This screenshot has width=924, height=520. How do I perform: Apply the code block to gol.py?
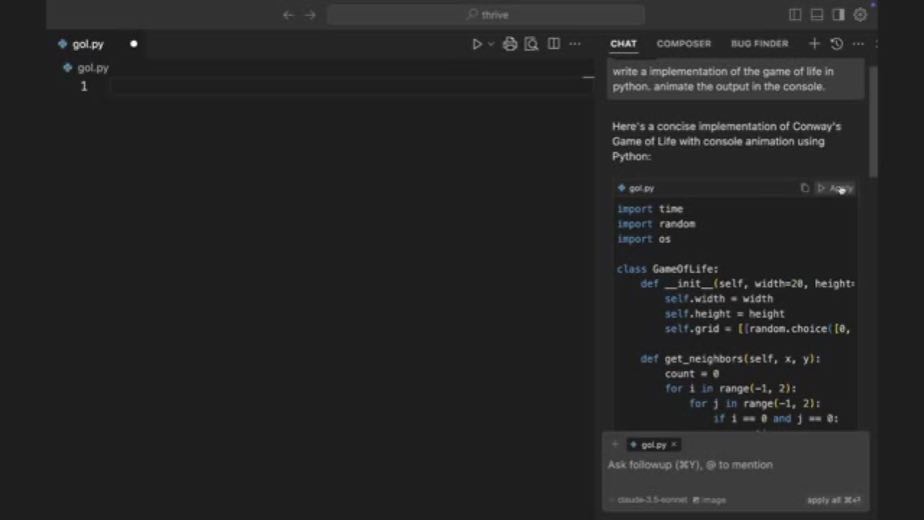click(836, 188)
